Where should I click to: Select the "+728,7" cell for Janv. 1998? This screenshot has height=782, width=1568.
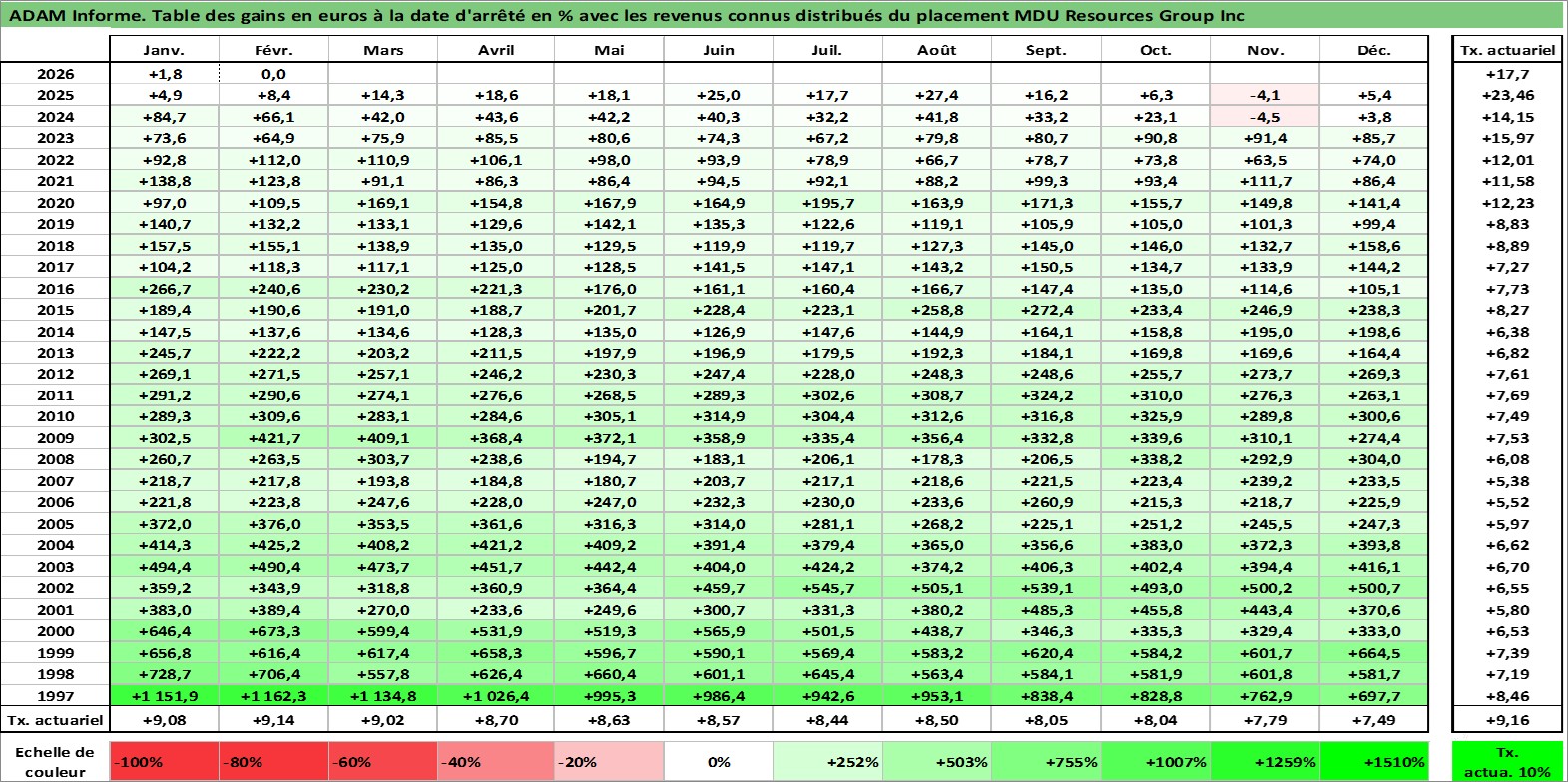[164, 674]
